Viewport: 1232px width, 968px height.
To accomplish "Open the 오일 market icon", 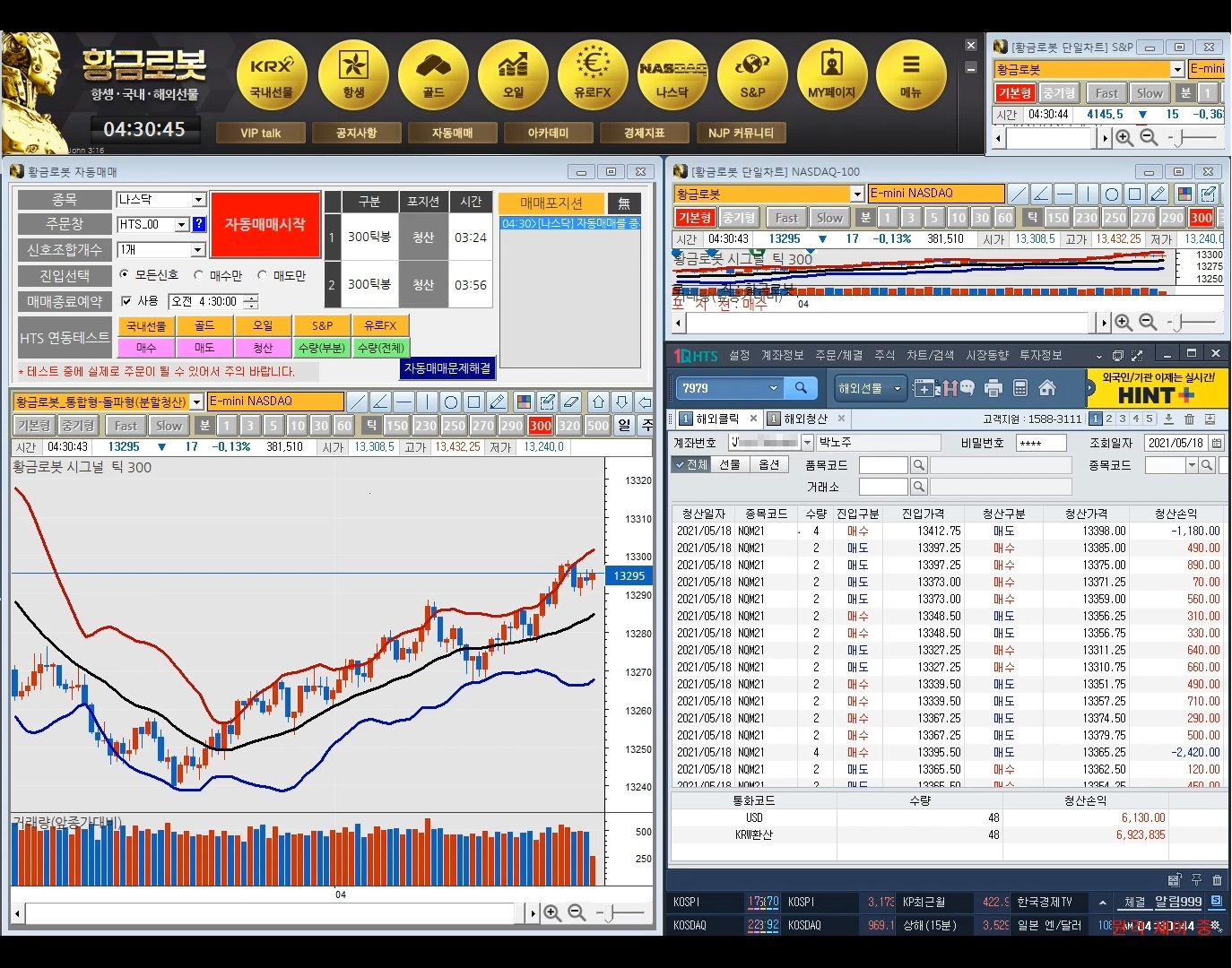I will coord(513,75).
